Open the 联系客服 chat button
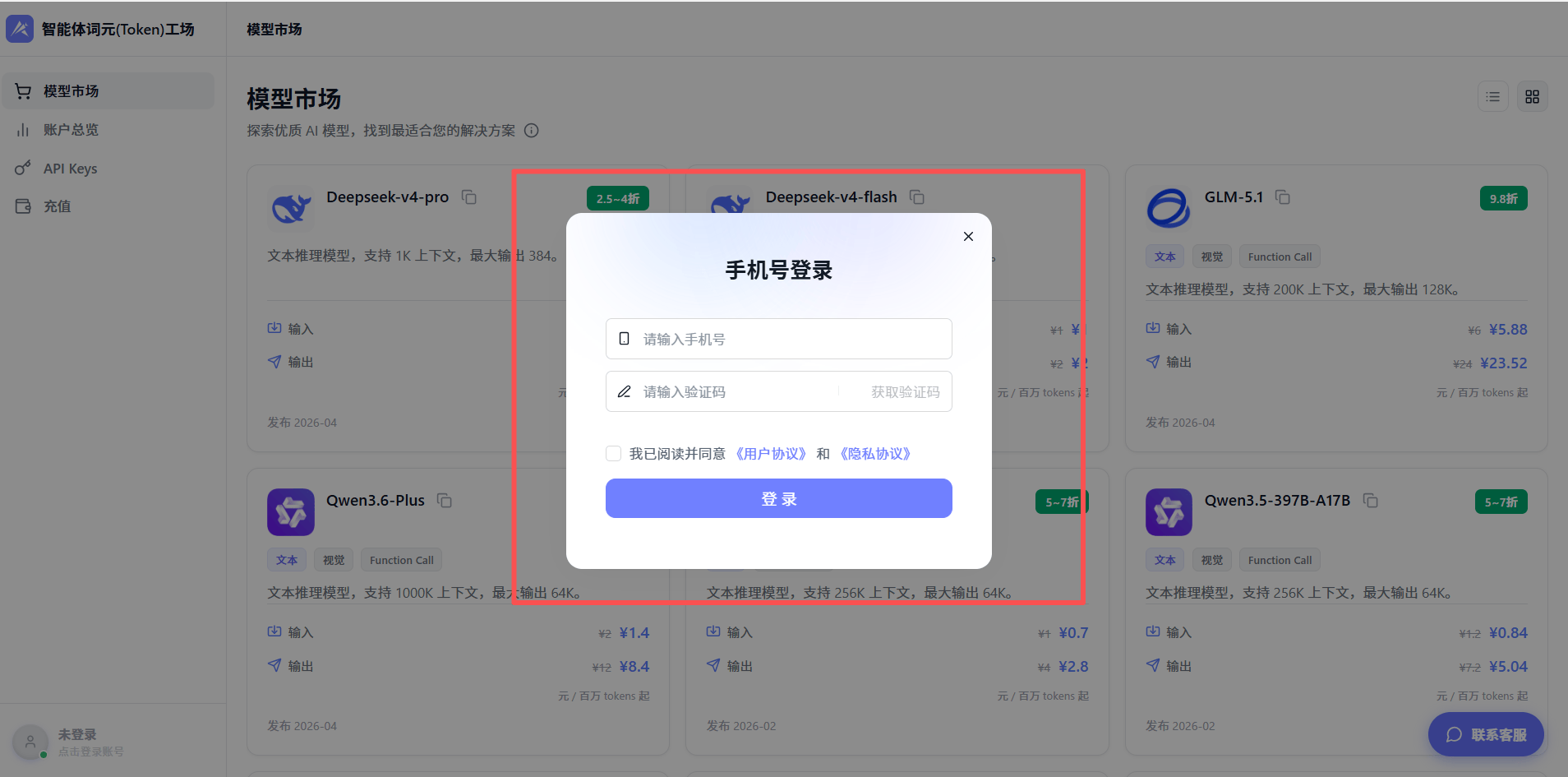This screenshot has width=1568, height=777. point(1486,734)
